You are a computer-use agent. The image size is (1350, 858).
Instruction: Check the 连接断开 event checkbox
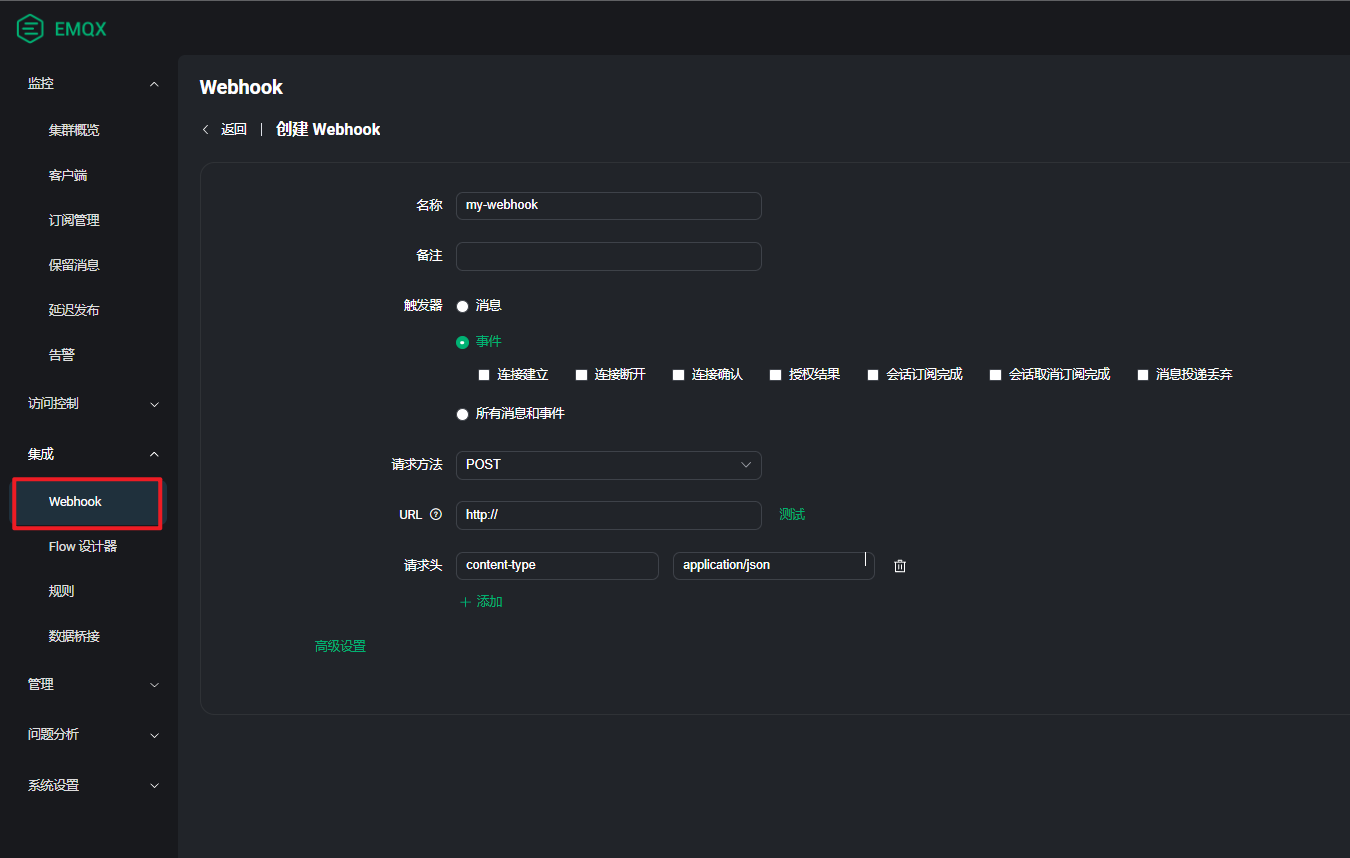(581, 375)
